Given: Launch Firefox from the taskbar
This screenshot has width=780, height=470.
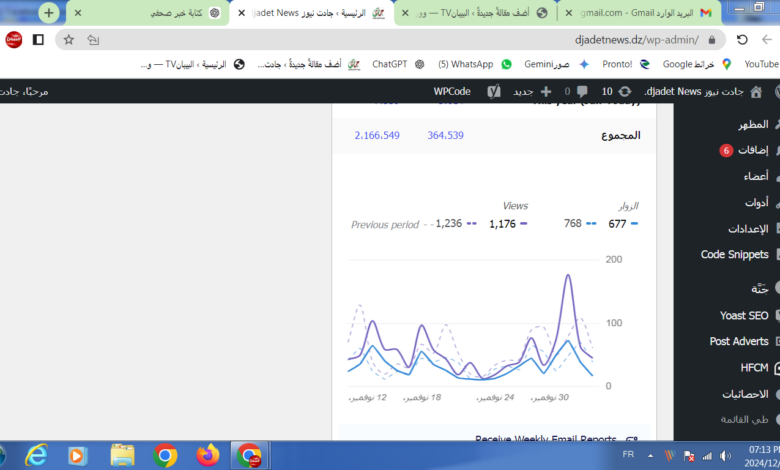Looking at the screenshot, I should pyautogui.click(x=208, y=456).
